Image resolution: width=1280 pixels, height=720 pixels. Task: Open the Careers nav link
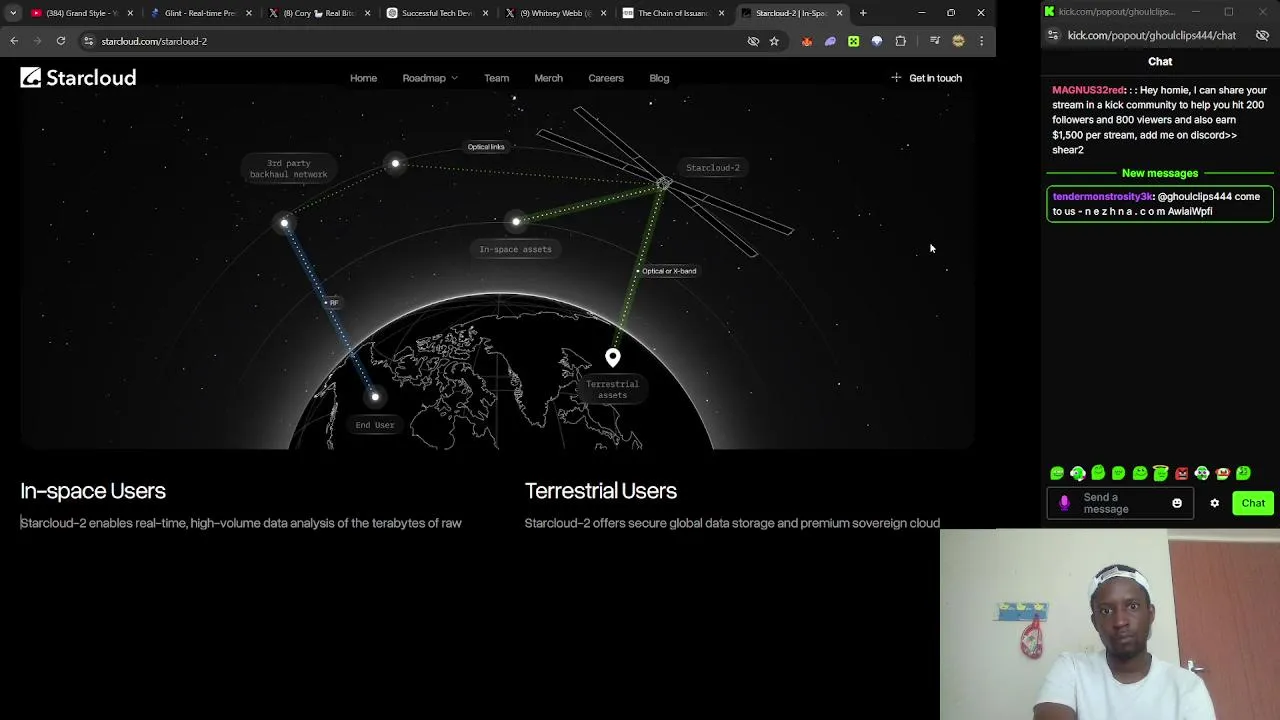606,78
